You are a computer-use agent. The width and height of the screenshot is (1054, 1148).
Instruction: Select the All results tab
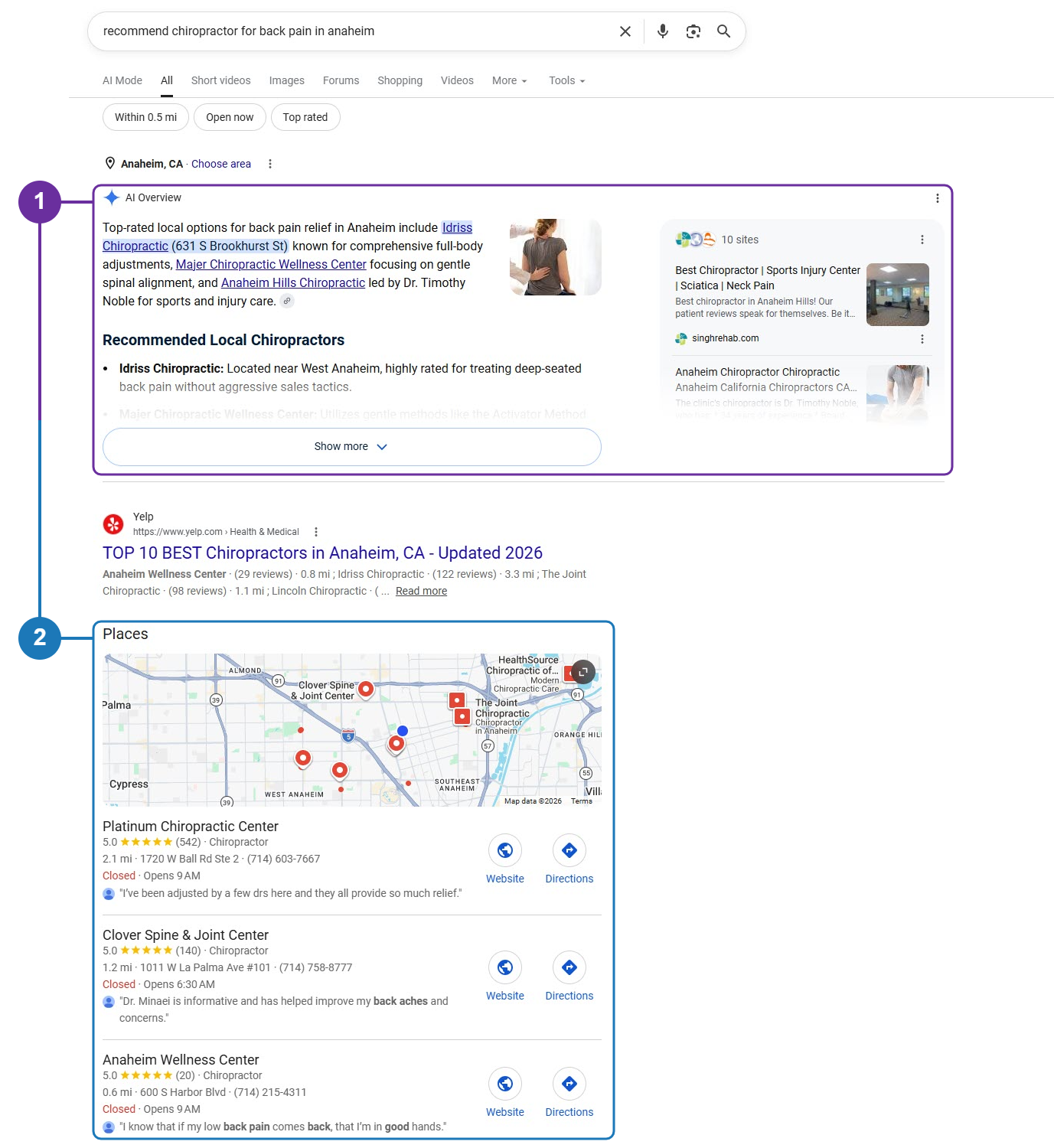[167, 80]
